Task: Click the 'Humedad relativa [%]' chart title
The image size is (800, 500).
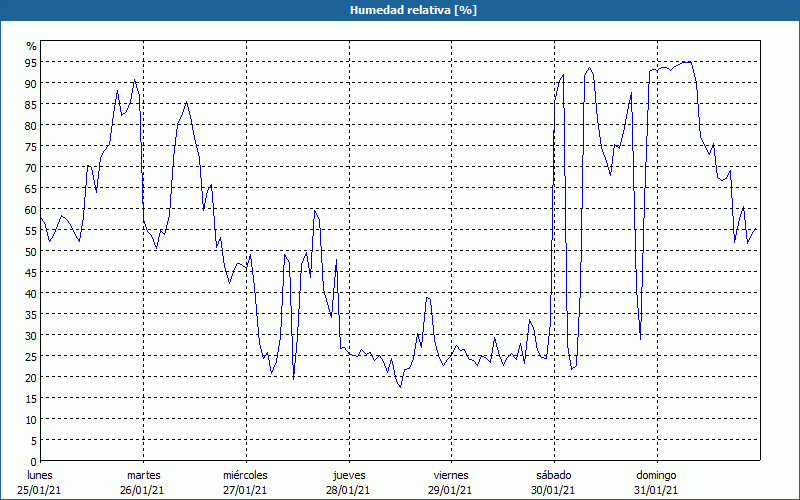Action: (413, 10)
